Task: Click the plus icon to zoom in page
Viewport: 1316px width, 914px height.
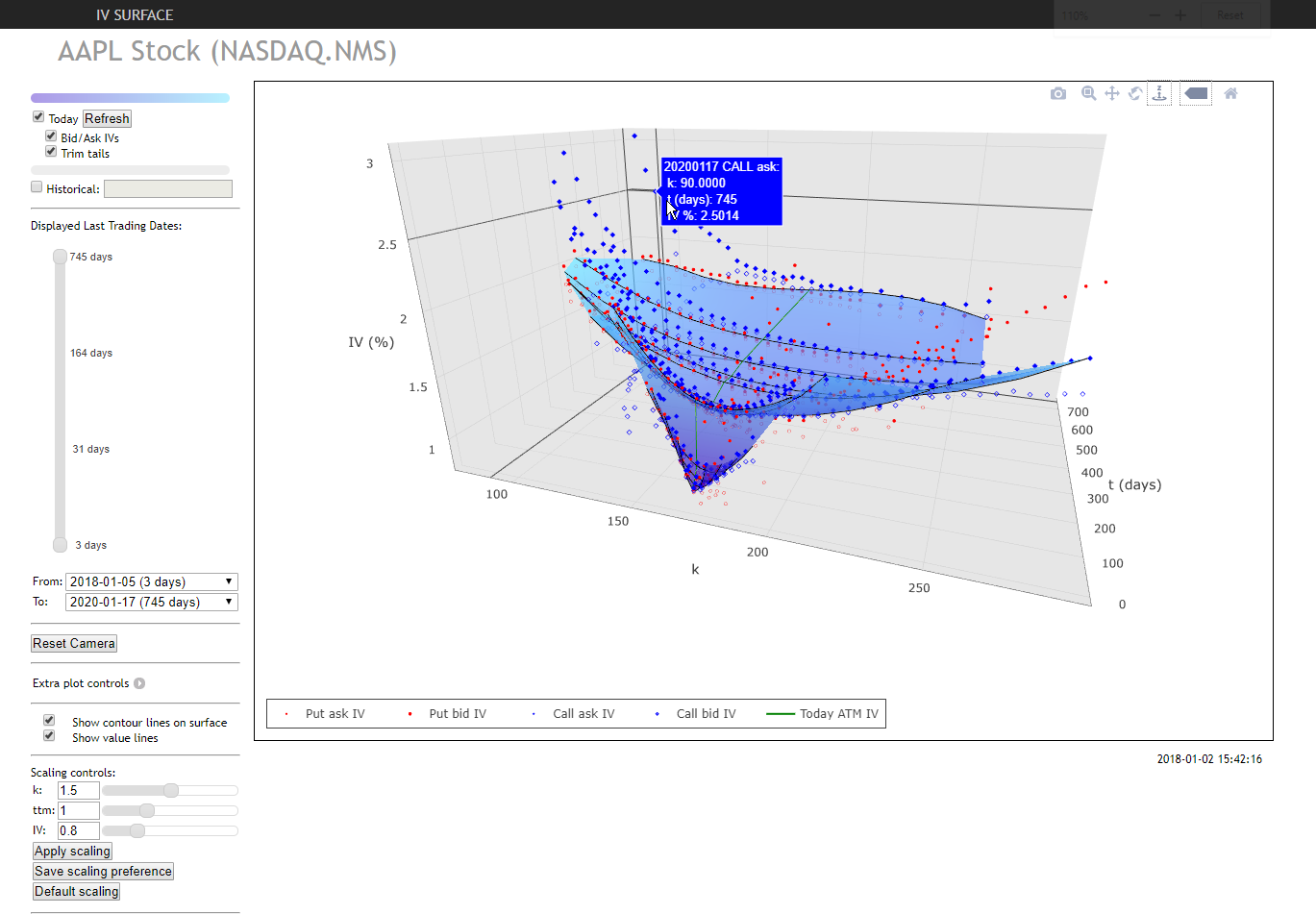Action: [1180, 15]
